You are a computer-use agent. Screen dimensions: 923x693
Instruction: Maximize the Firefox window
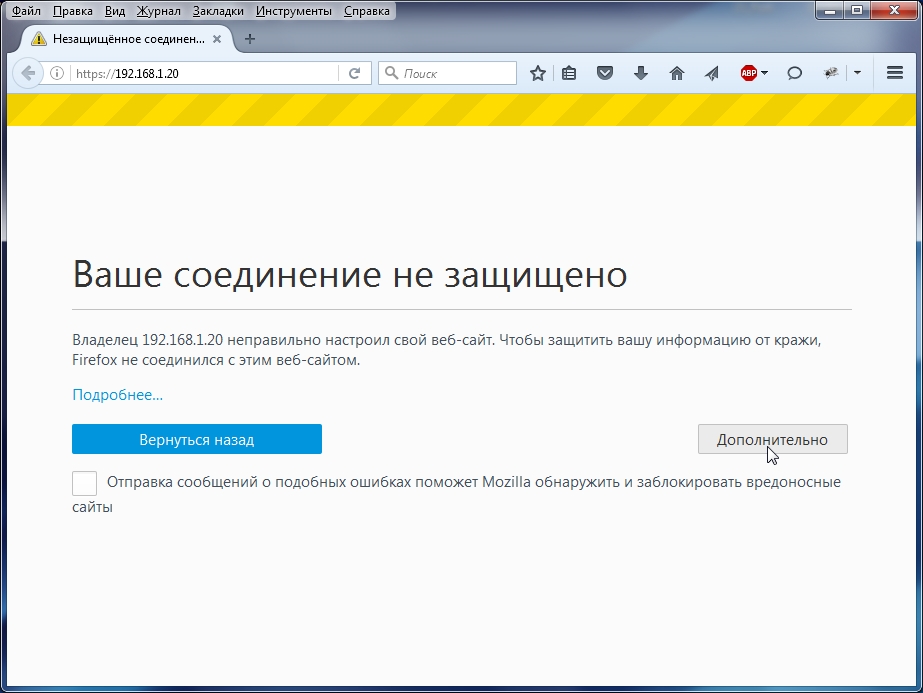[x=857, y=11]
